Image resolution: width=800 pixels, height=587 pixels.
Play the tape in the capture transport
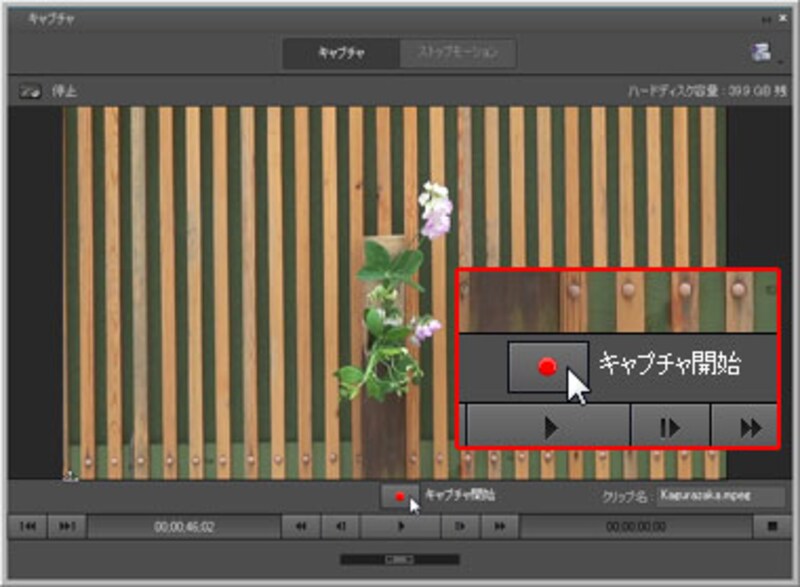401,526
